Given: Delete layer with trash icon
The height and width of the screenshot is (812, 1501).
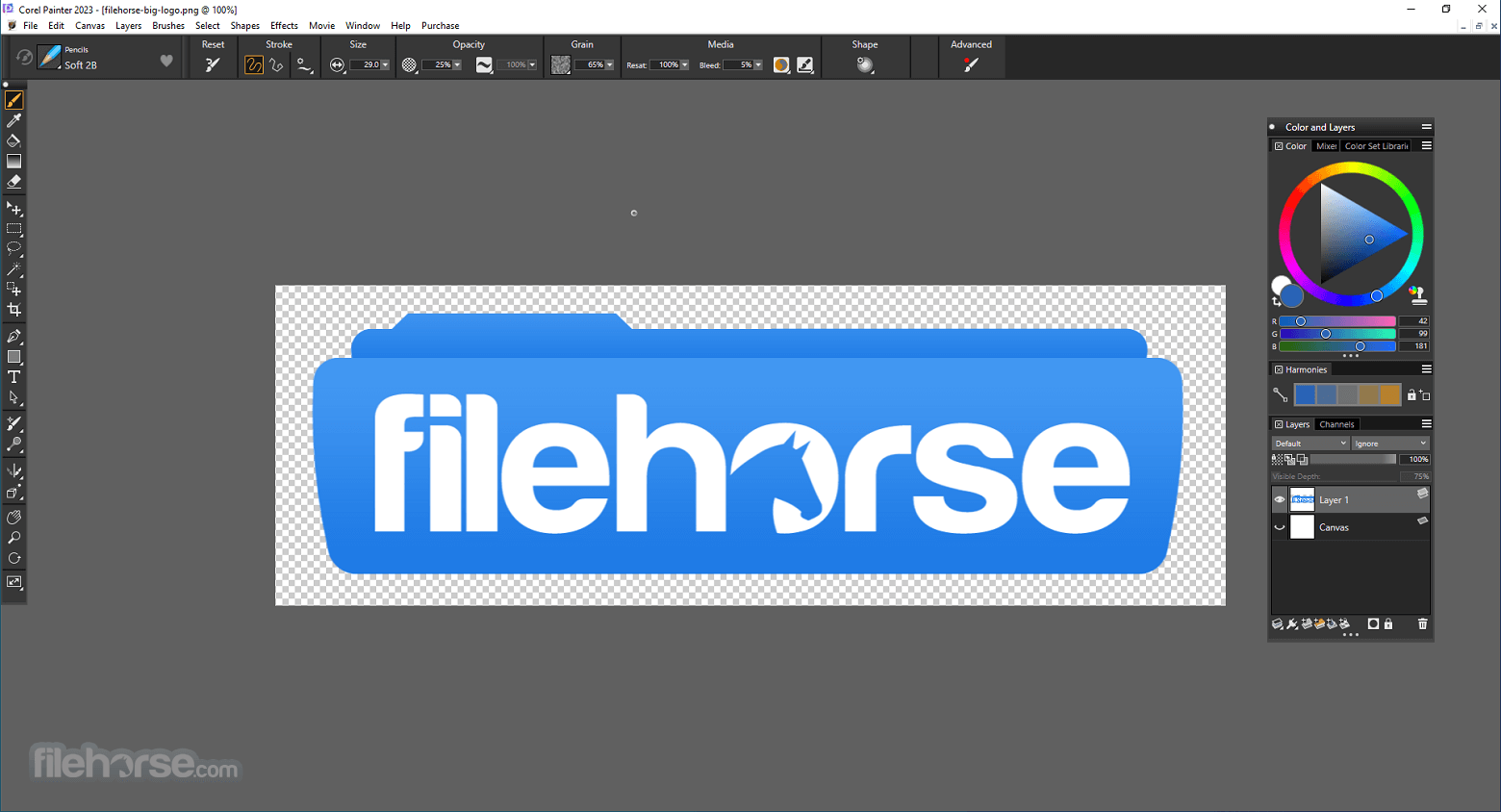Looking at the screenshot, I should [x=1423, y=624].
